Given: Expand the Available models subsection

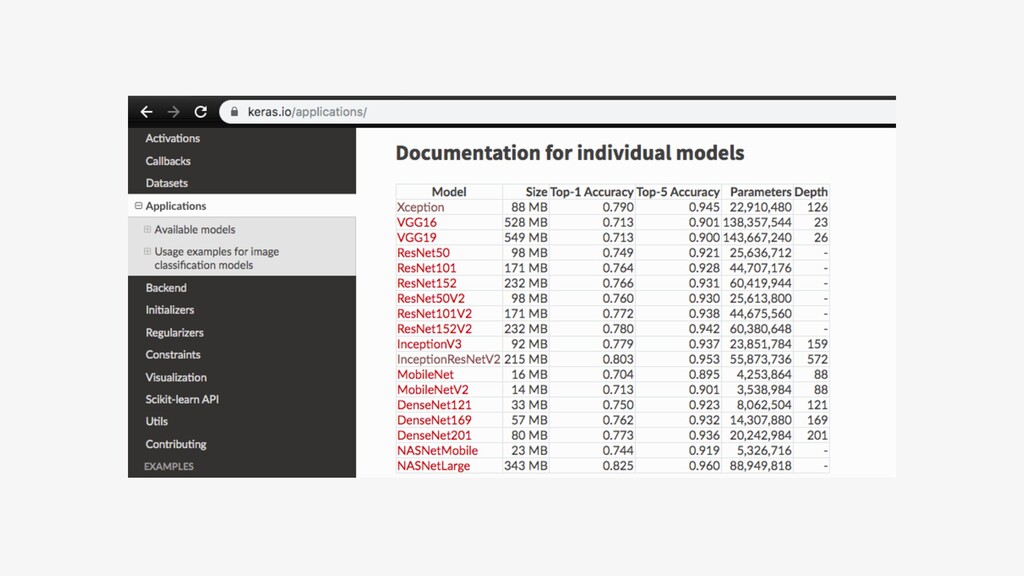Looking at the screenshot, I should click(x=148, y=229).
